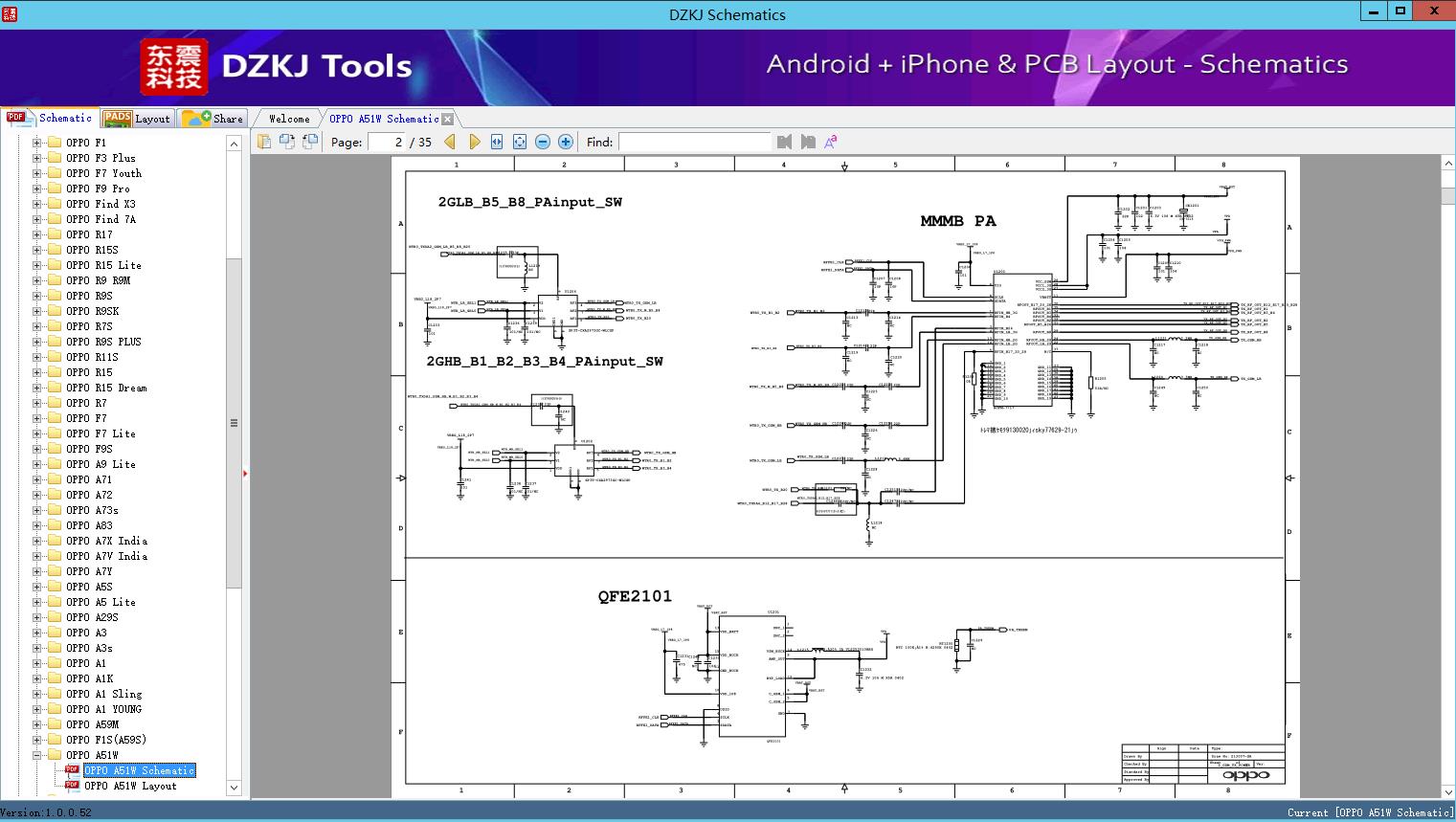Click the tree panel vertical scrollbar thumb
The height and width of the screenshot is (822, 1456).
coord(234,422)
